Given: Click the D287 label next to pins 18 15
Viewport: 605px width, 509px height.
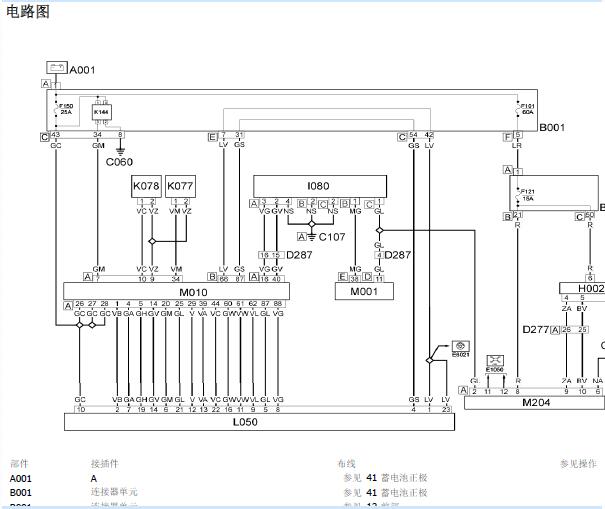Looking at the screenshot, I should coord(299,255).
